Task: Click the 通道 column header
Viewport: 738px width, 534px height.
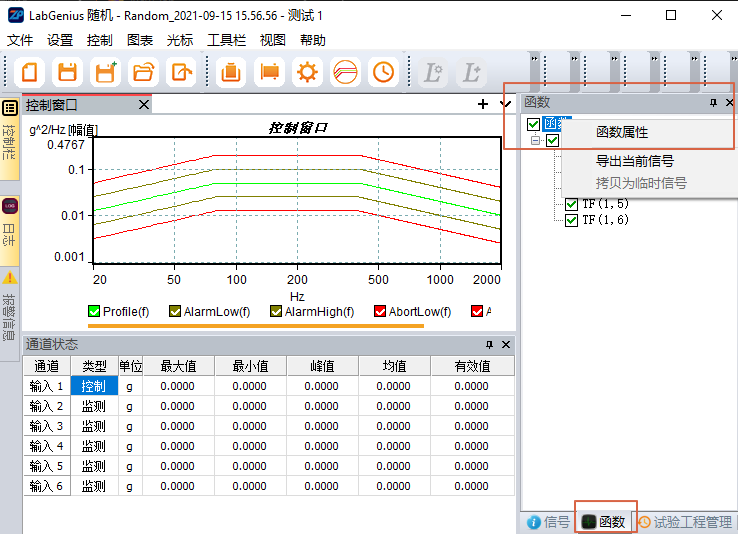Action: point(47,366)
